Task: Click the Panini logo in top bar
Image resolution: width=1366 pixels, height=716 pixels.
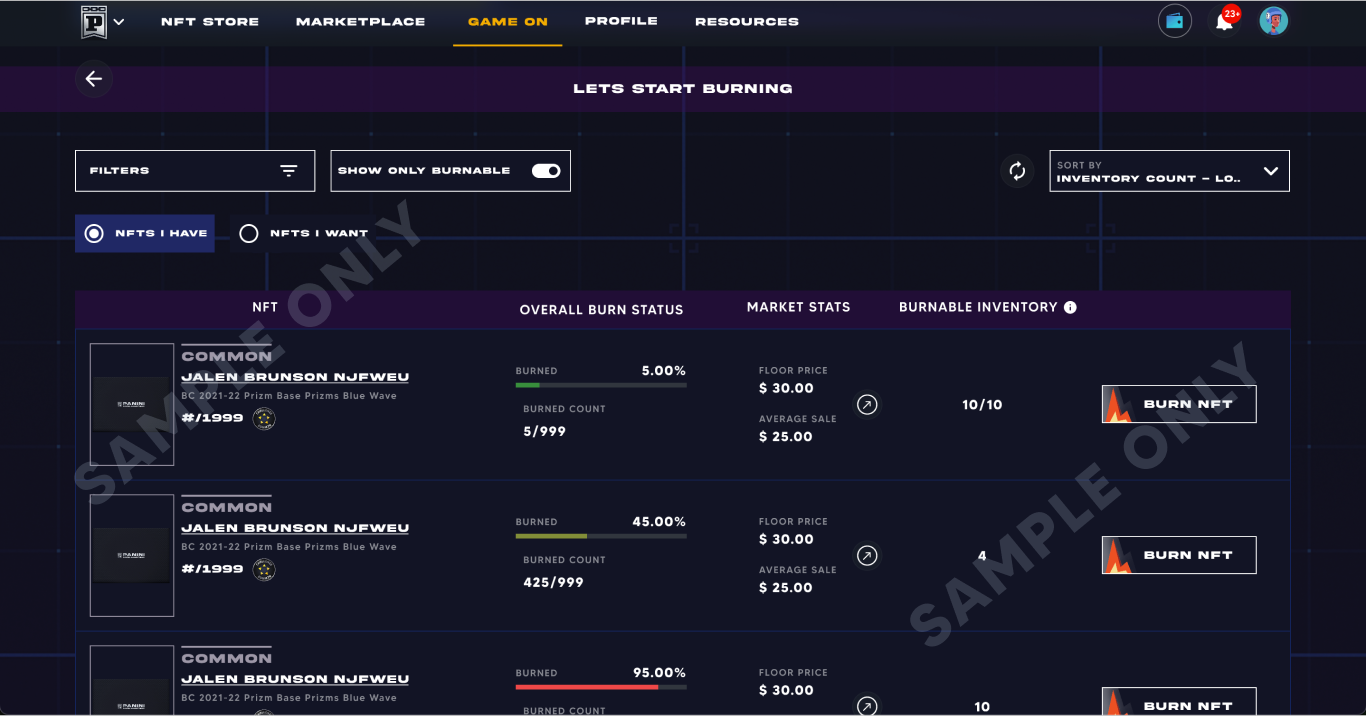Action: tap(94, 21)
